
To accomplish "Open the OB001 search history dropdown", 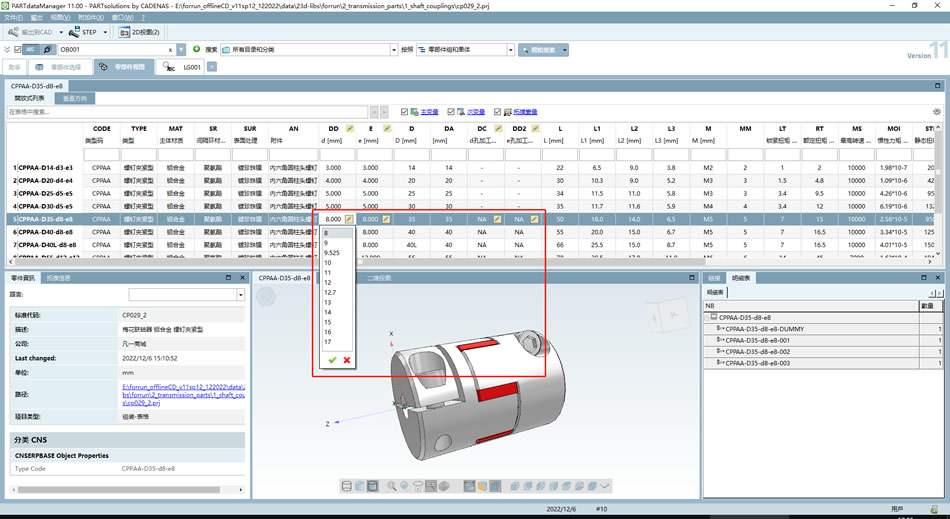I will (181, 50).
